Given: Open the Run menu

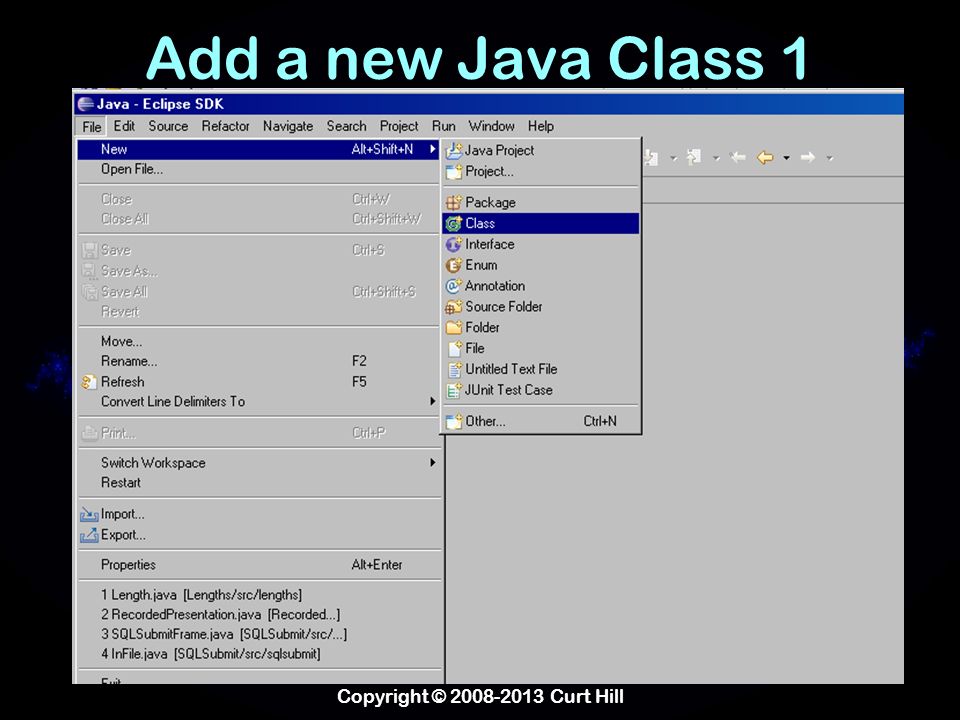Looking at the screenshot, I should pos(444,126).
